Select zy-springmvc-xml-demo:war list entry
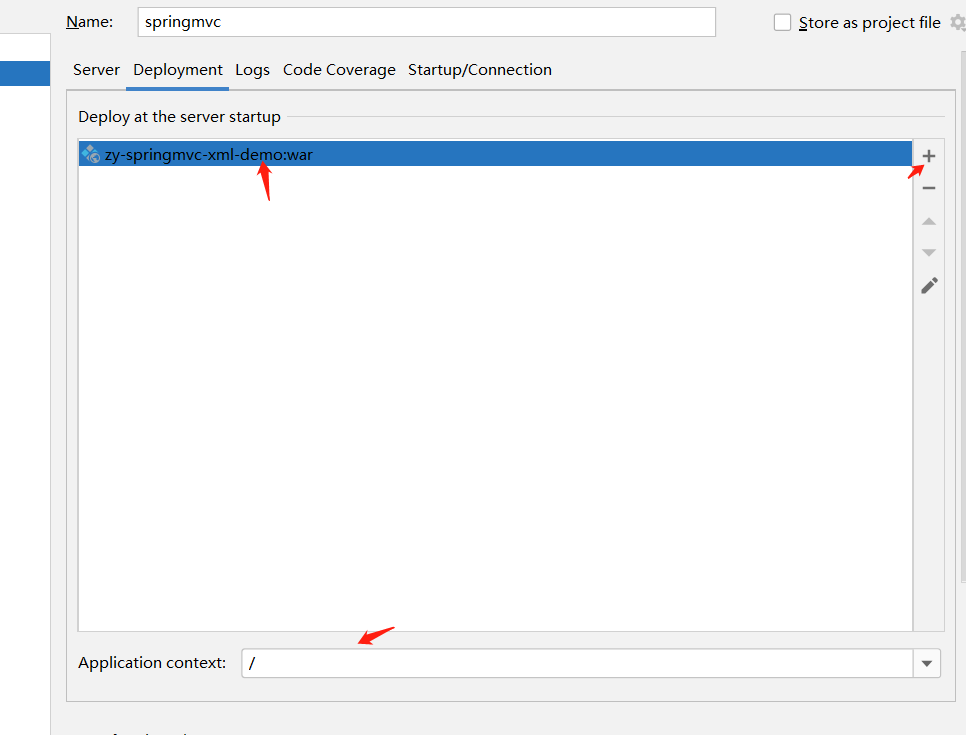This screenshot has width=966, height=735. tap(495, 154)
